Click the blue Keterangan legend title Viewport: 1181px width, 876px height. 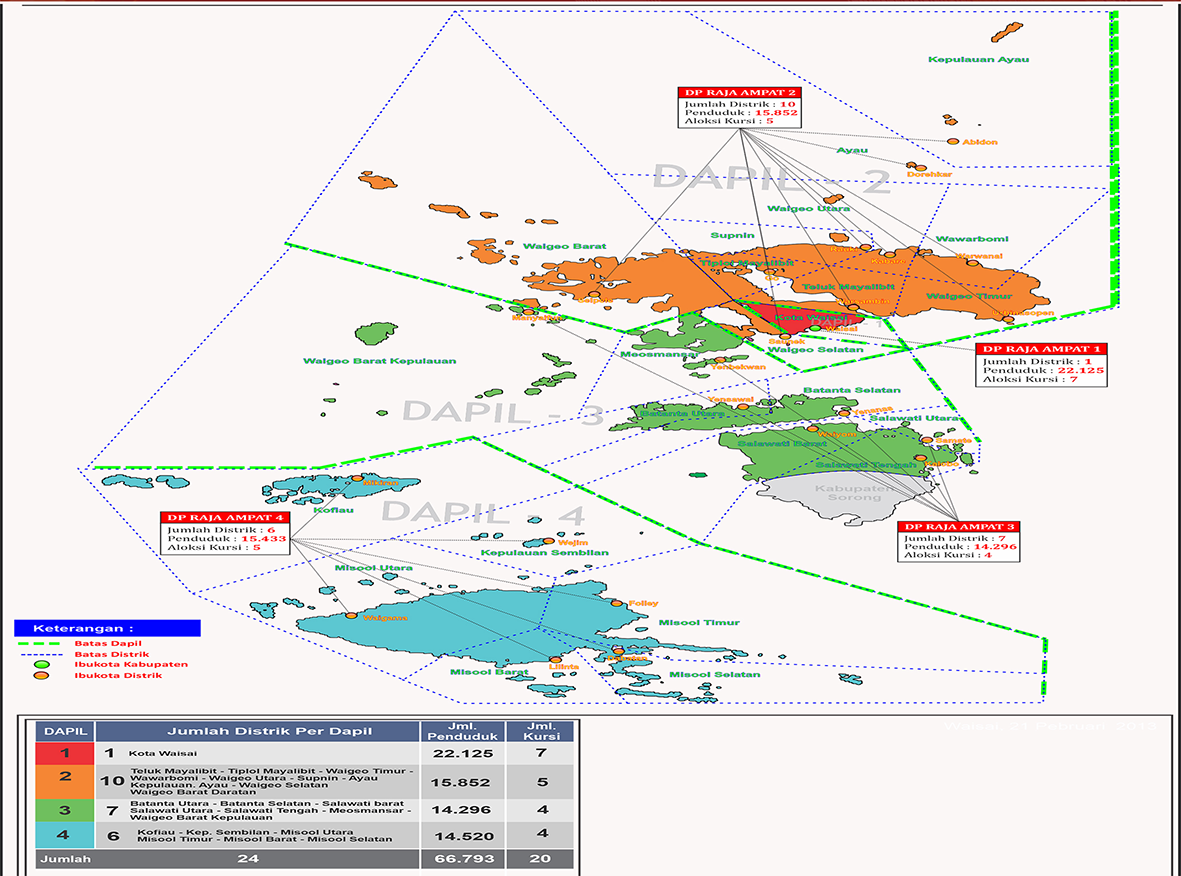pos(107,628)
